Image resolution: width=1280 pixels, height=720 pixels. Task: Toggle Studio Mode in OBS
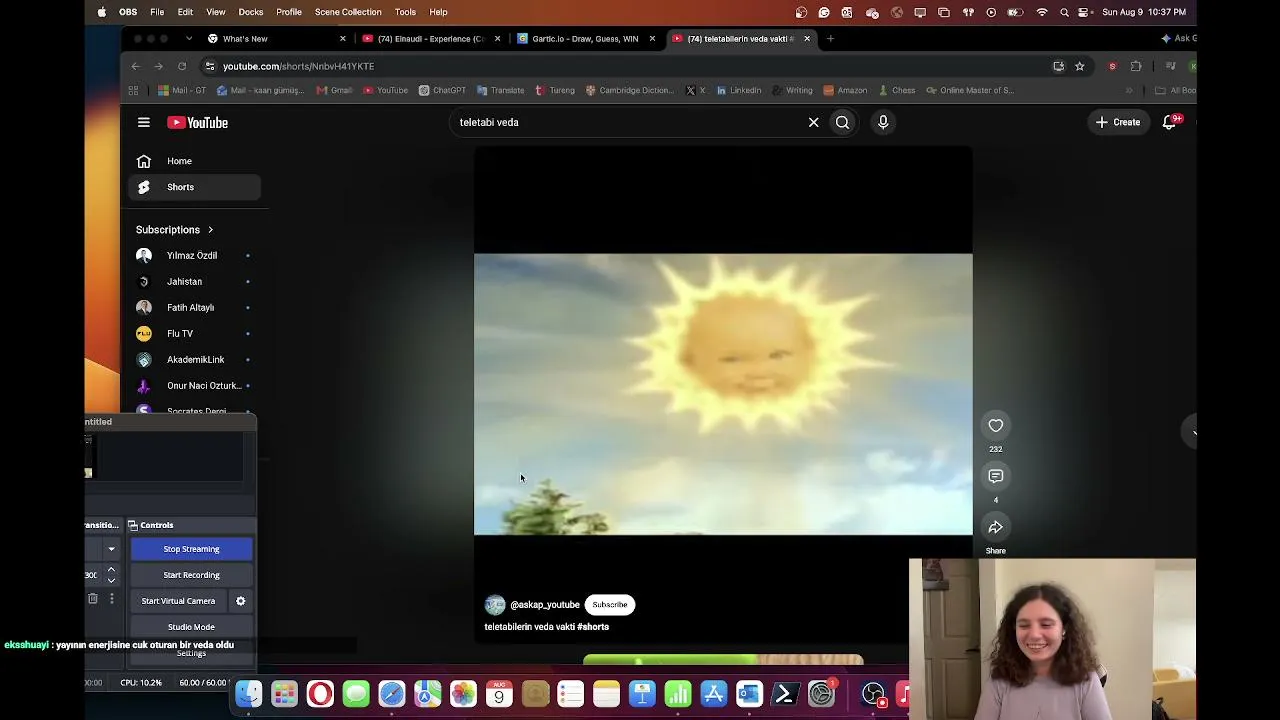pyautogui.click(x=191, y=627)
